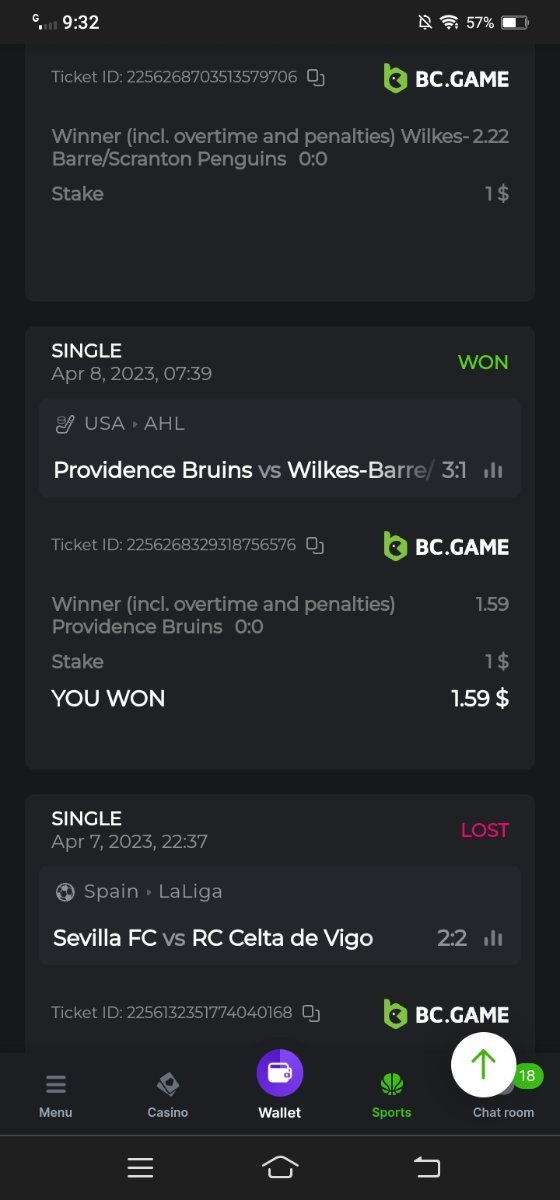This screenshot has height=1200, width=560.
Task: Switch to the Sports tab
Action: 392,1095
